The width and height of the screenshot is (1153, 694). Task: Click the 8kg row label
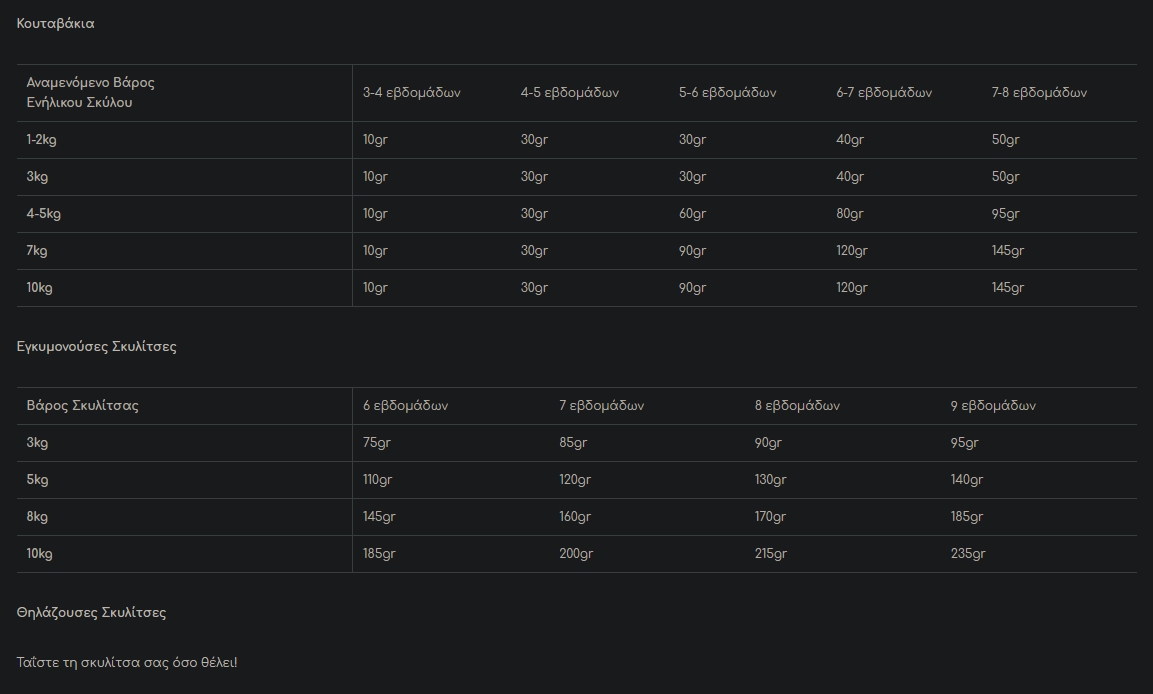[x=37, y=517]
